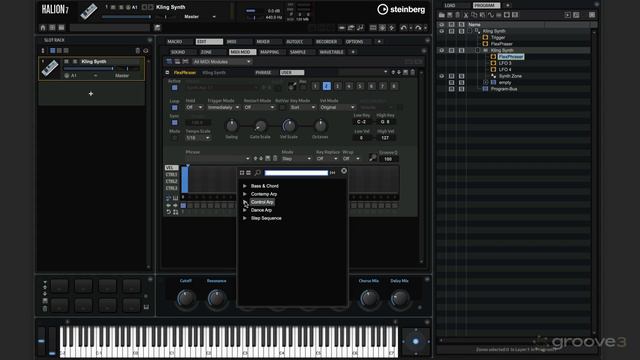Click the trash icon in Slot Rack header
Image resolution: width=640 pixels, height=360 pixels.
point(138,51)
